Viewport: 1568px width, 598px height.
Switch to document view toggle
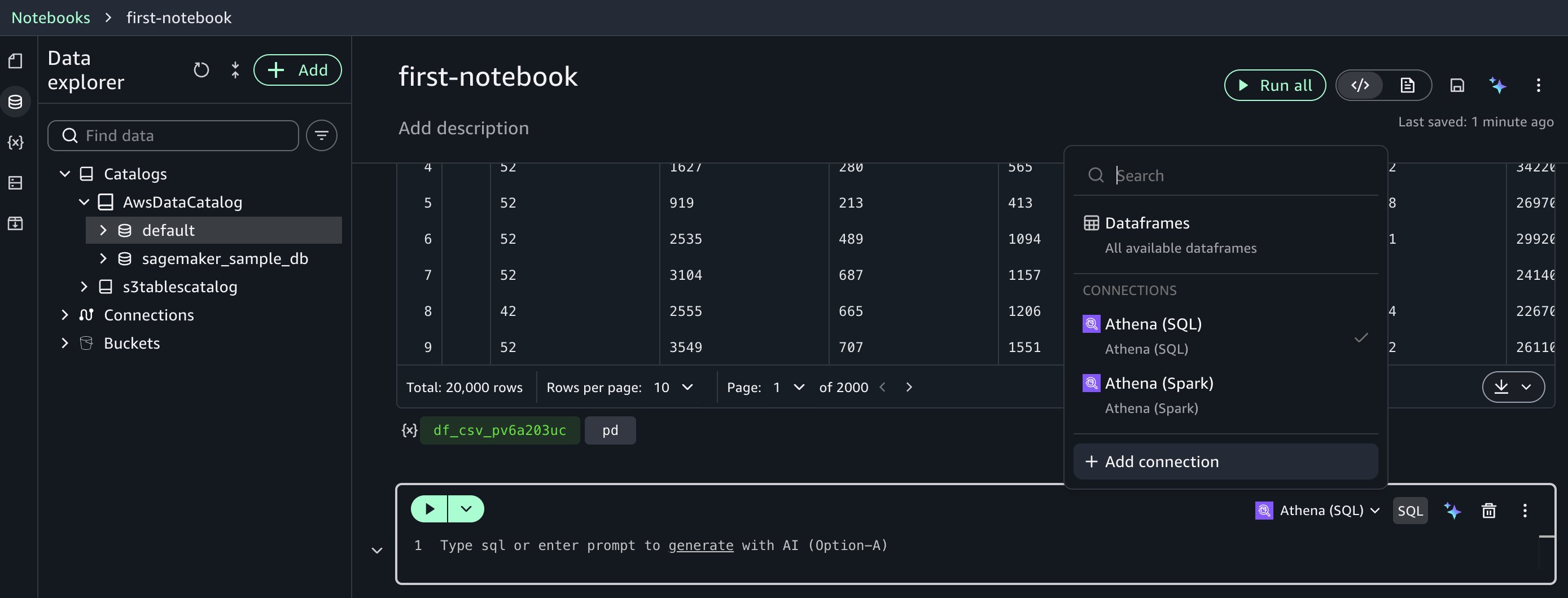tap(1407, 85)
